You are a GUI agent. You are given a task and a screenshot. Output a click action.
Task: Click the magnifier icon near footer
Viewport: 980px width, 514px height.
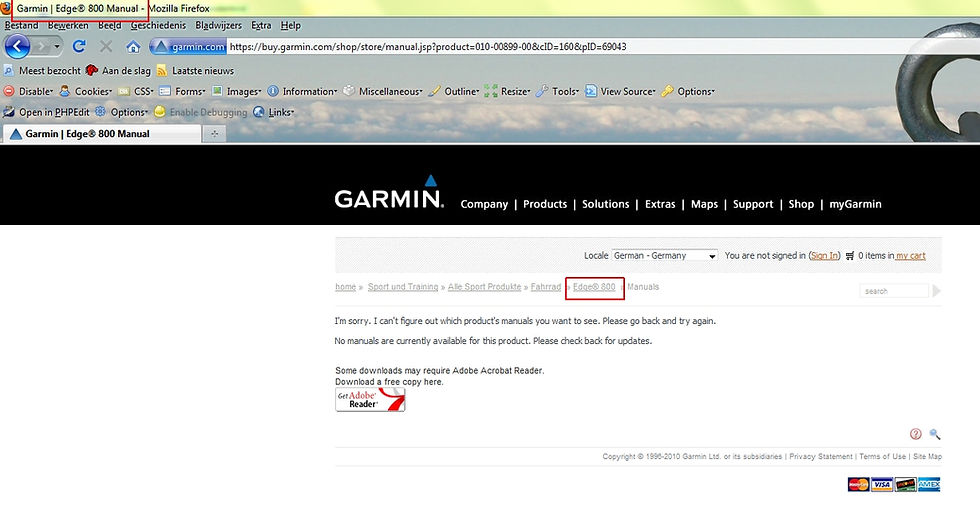tap(935, 434)
